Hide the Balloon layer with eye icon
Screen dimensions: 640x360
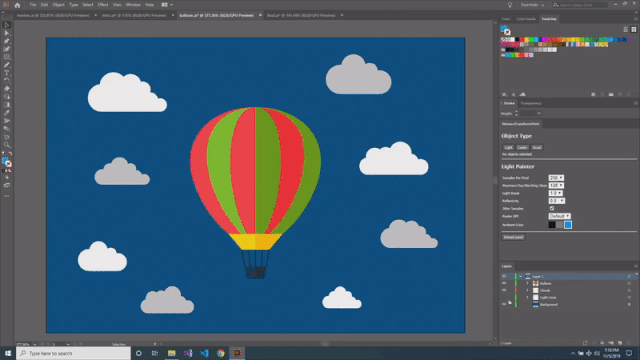504,283
